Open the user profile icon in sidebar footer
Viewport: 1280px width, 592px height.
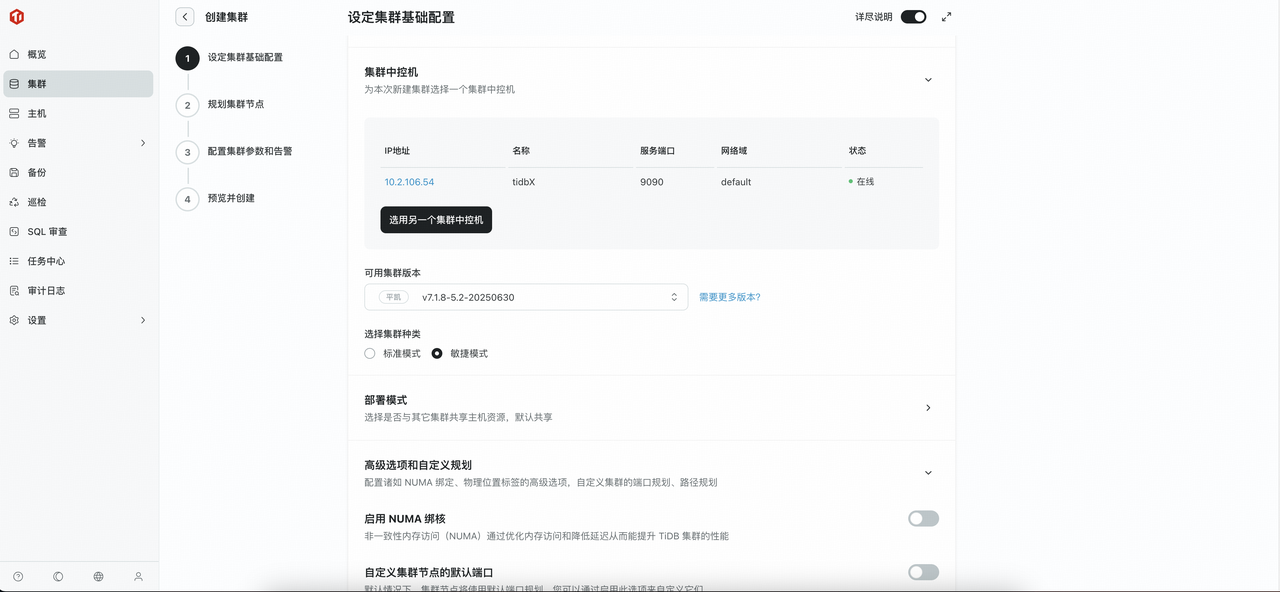point(138,577)
